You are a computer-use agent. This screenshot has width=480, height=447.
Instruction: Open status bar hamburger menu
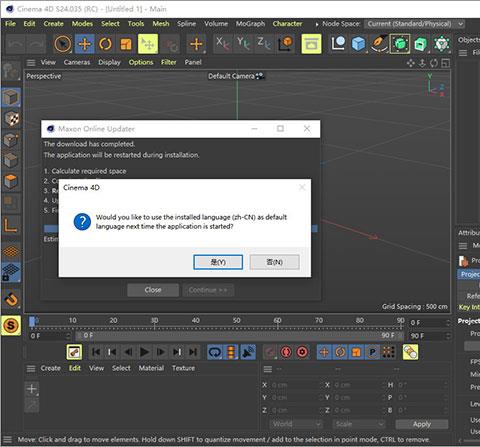[7, 439]
